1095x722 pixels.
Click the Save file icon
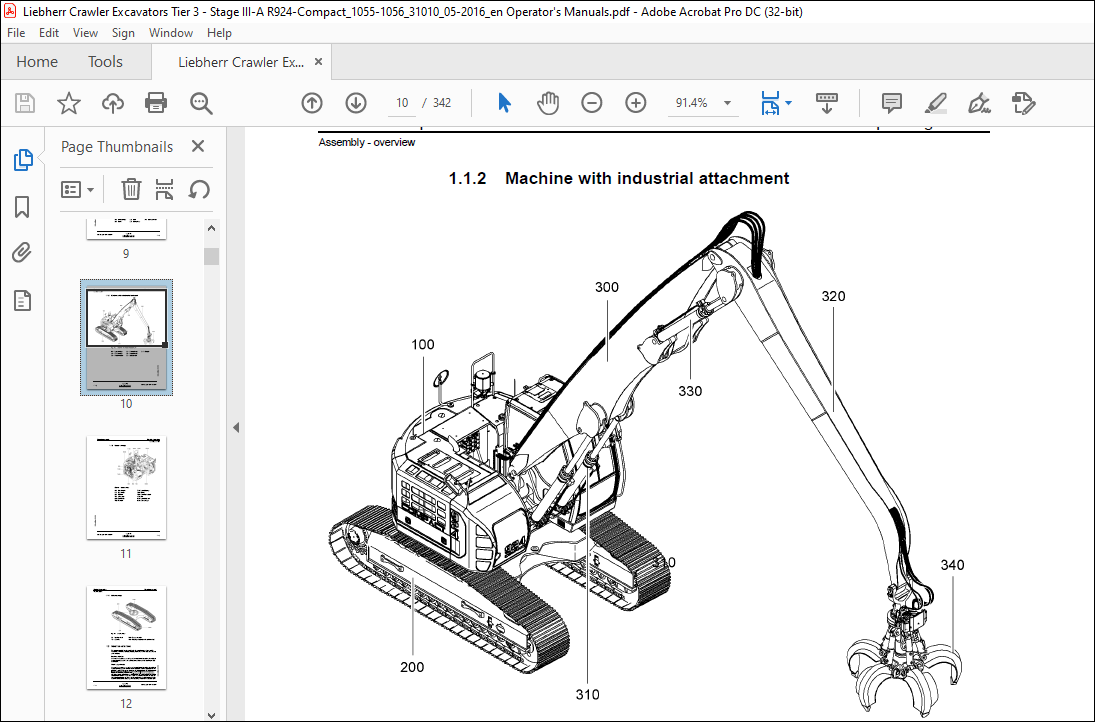tap(25, 103)
